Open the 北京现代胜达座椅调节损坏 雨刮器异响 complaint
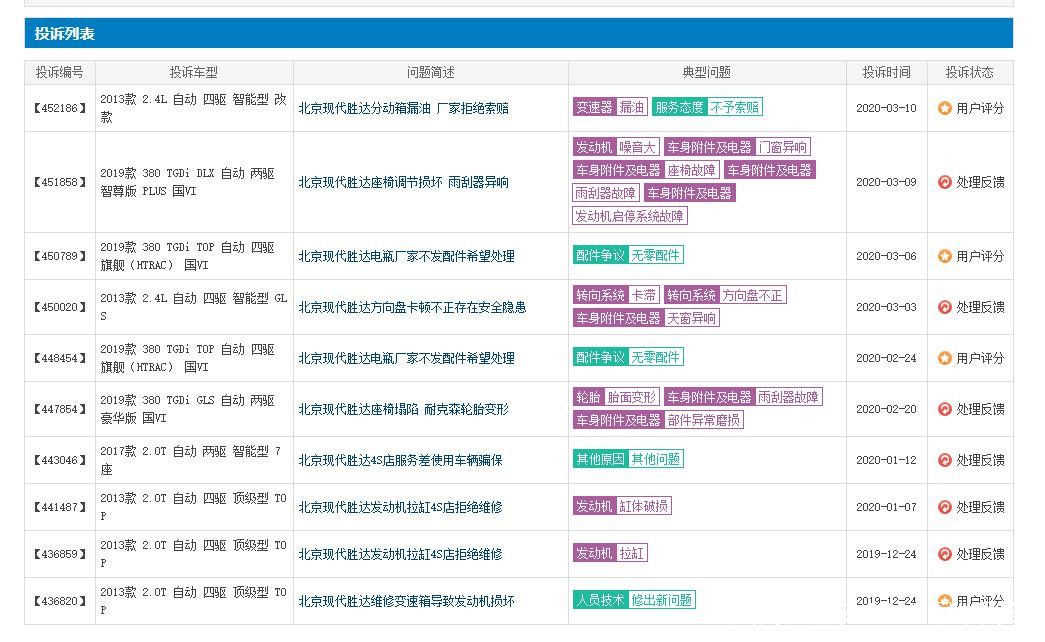Viewport: 1045px width, 642px height. tap(403, 182)
